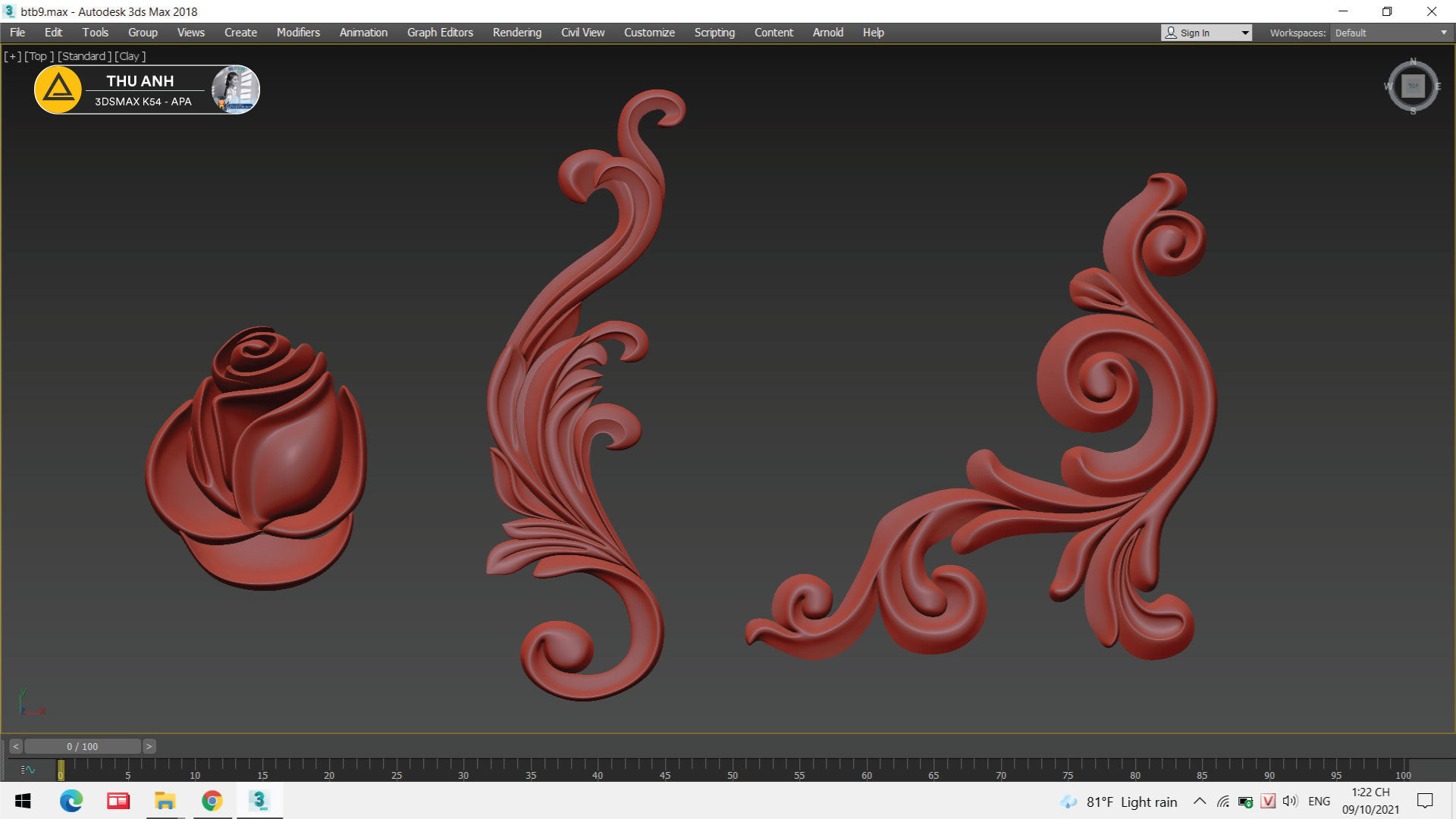Viewport: 1456px width, 819px height.
Task: Click the ViewCube navigation widget
Action: pos(1413,86)
